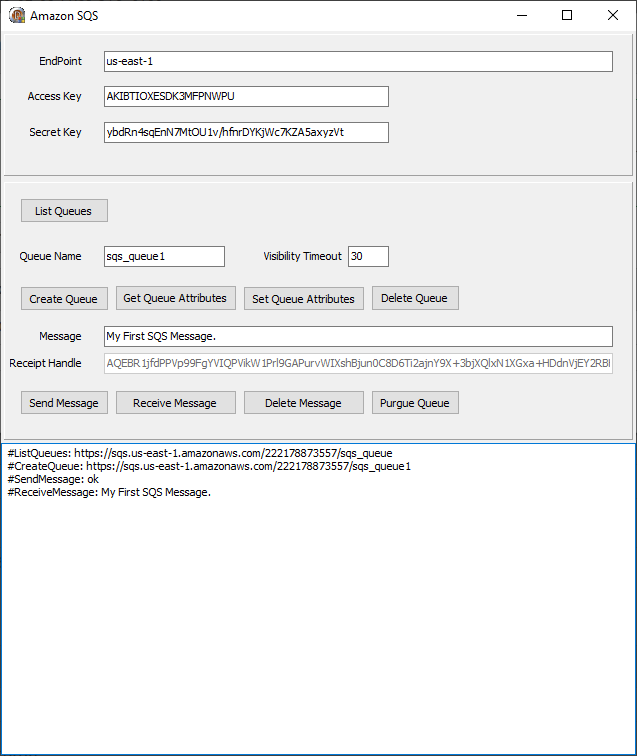637x756 pixels.
Task: Click the Delete Message button
Action: [x=304, y=403]
